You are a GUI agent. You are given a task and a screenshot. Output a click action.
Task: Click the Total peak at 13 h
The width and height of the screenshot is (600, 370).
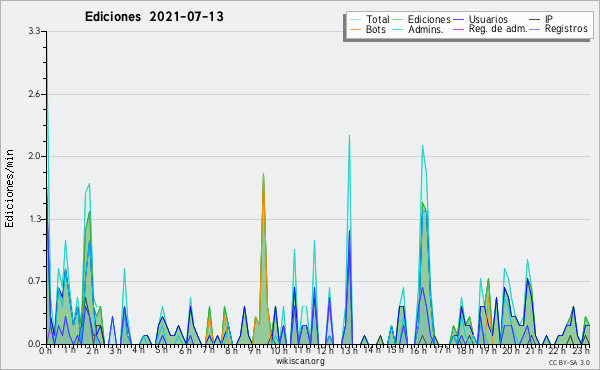(349, 135)
